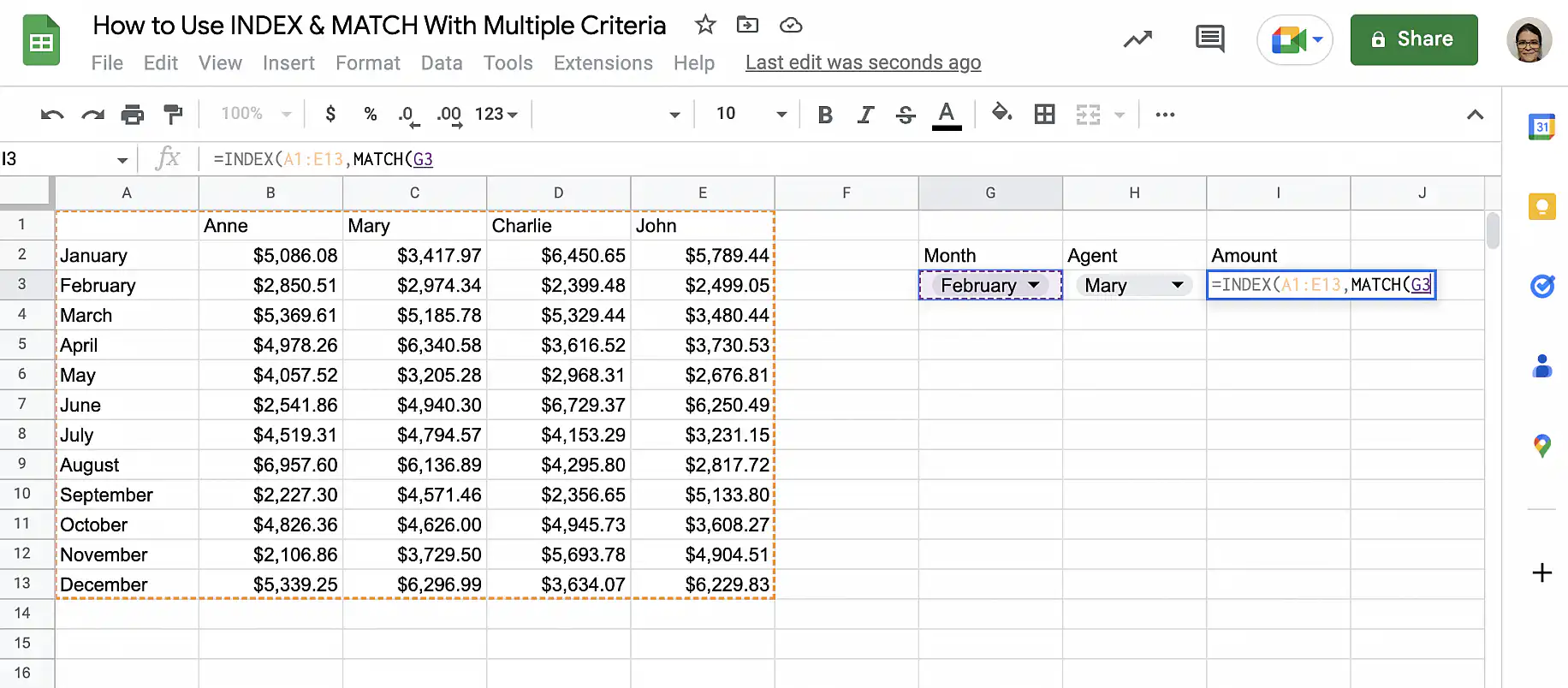The image size is (1568, 688).
Task: Open Last edit was seconds ago link
Action: [x=863, y=62]
